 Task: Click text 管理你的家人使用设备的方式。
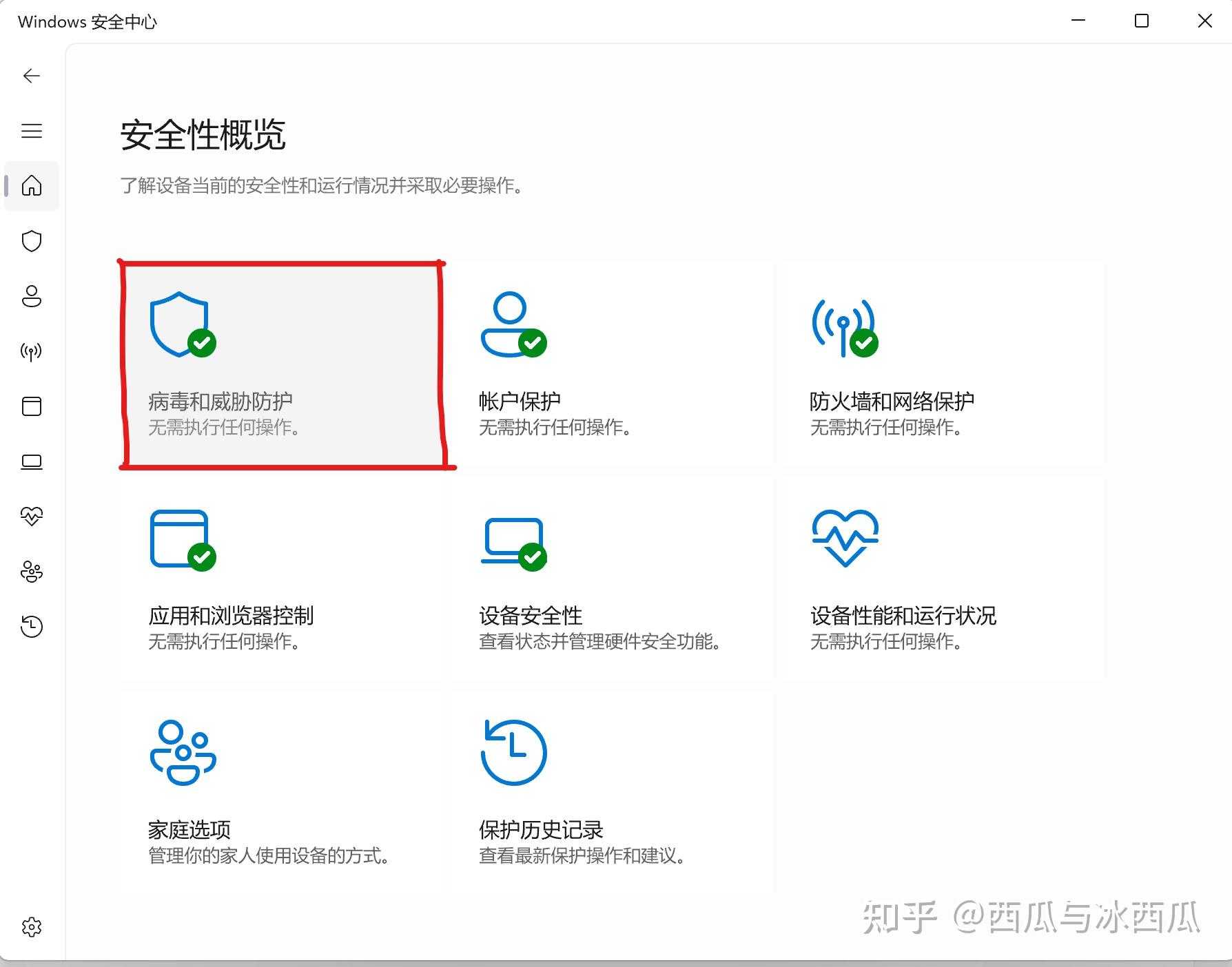(x=269, y=856)
